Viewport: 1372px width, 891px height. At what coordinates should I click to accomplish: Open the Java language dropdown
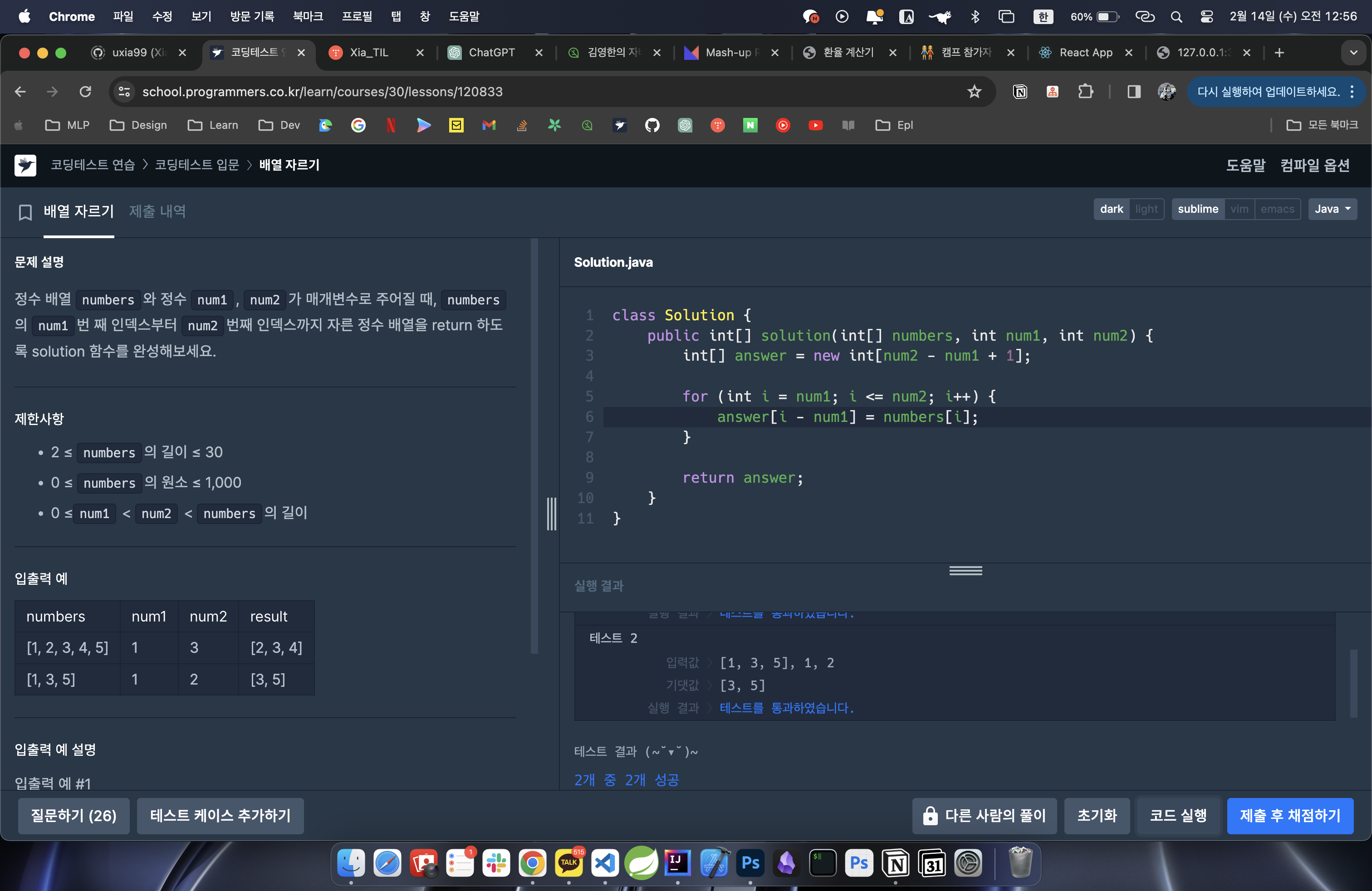pos(1332,209)
